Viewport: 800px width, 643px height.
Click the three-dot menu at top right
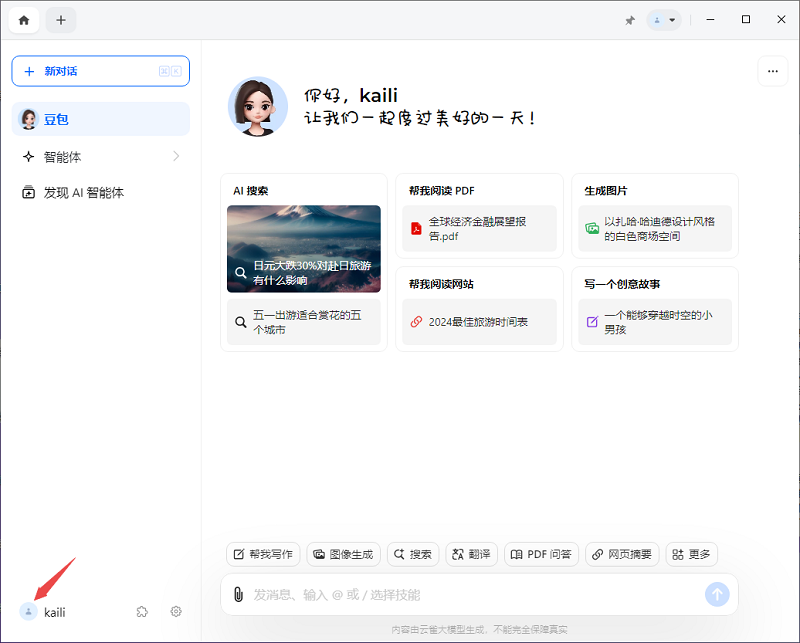[773, 71]
